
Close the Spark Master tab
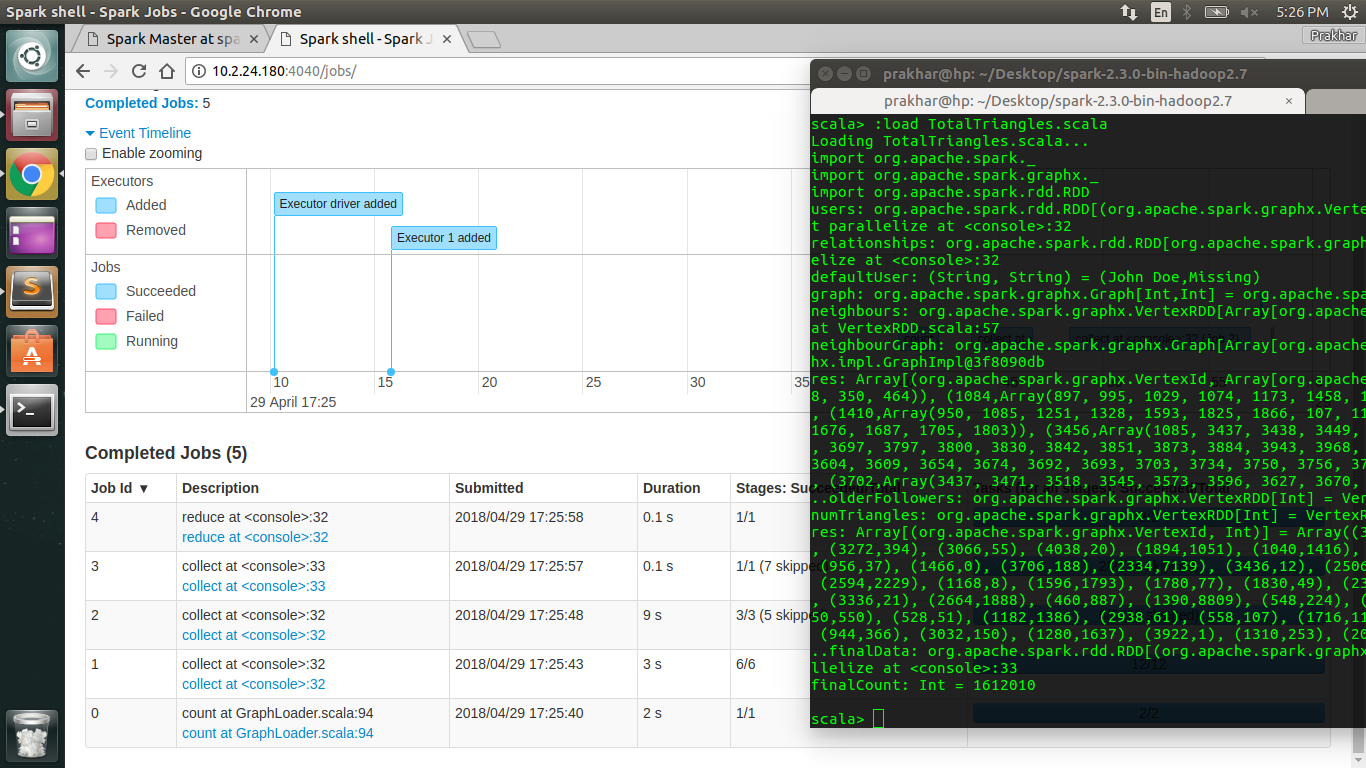(254, 39)
